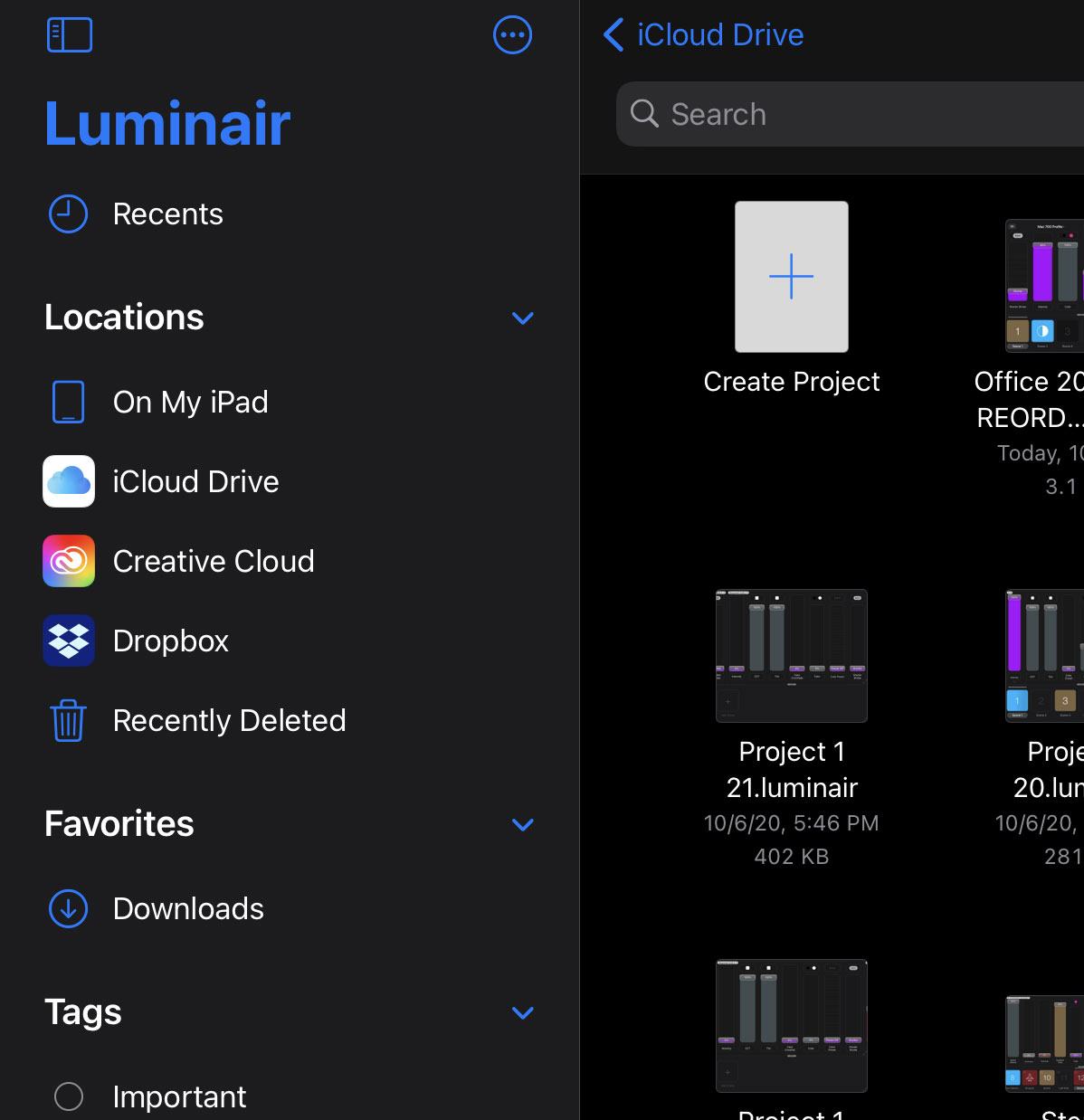Viewport: 1084px width, 1120px height.
Task: Collapse the Tags section chevron
Action: [523, 1012]
